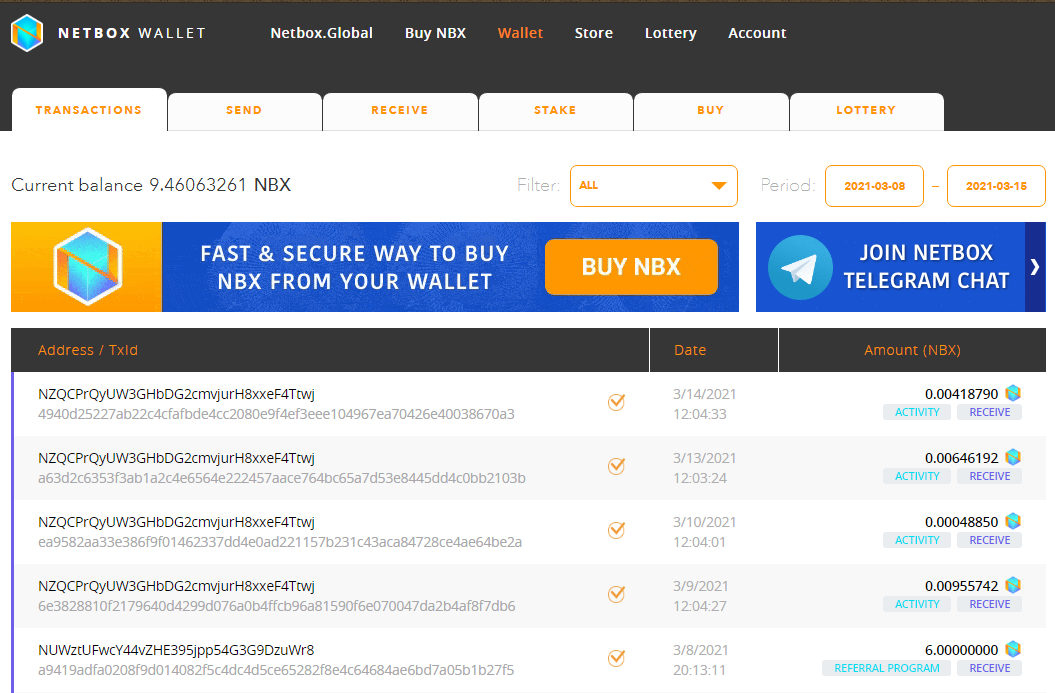Open Buy NBX in the top navigation

click(435, 33)
